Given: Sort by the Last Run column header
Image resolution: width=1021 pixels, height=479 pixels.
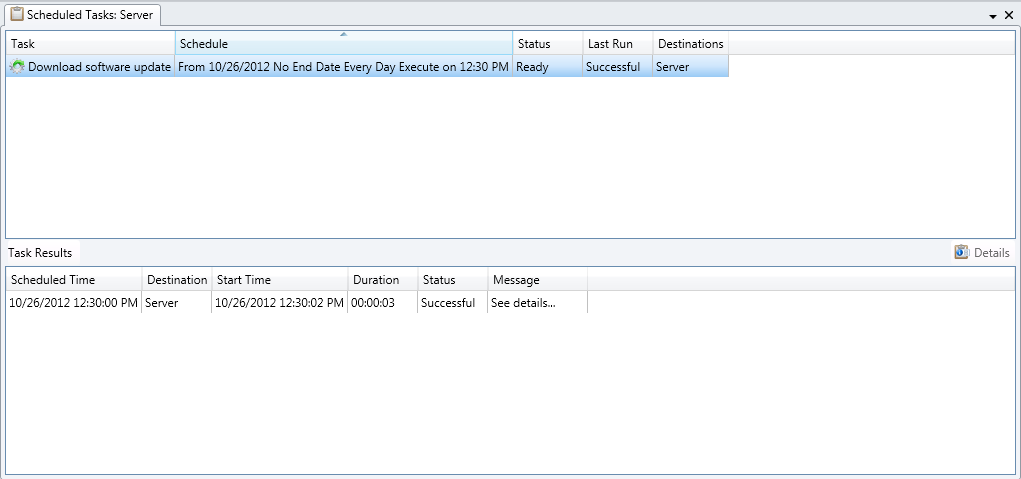Looking at the screenshot, I should click(x=617, y=44).
